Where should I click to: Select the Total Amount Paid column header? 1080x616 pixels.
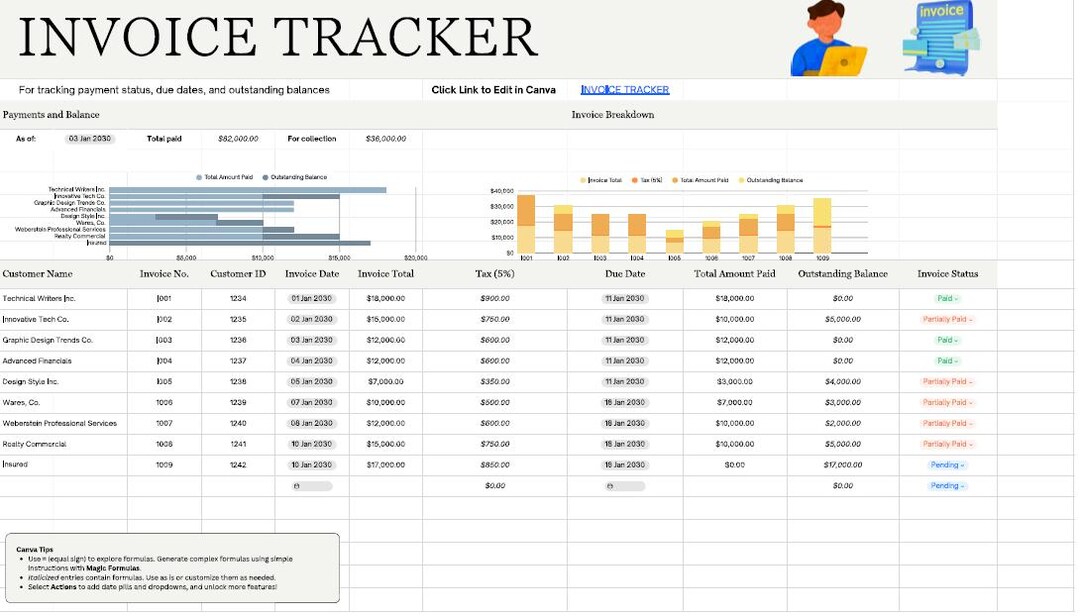(734, 274)
